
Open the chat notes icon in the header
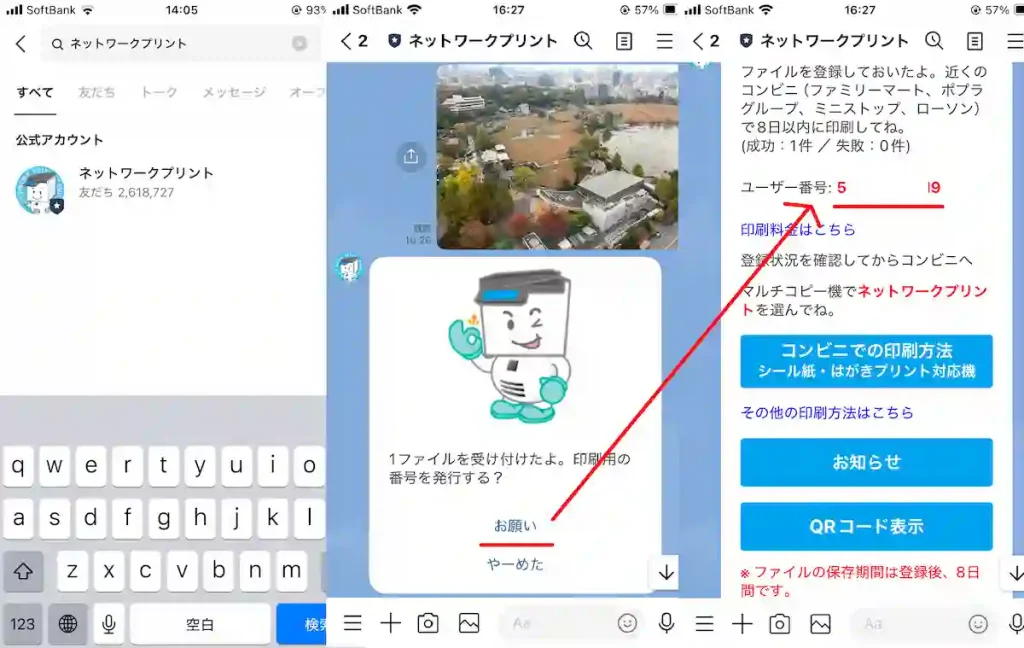[x=623, y=41]
